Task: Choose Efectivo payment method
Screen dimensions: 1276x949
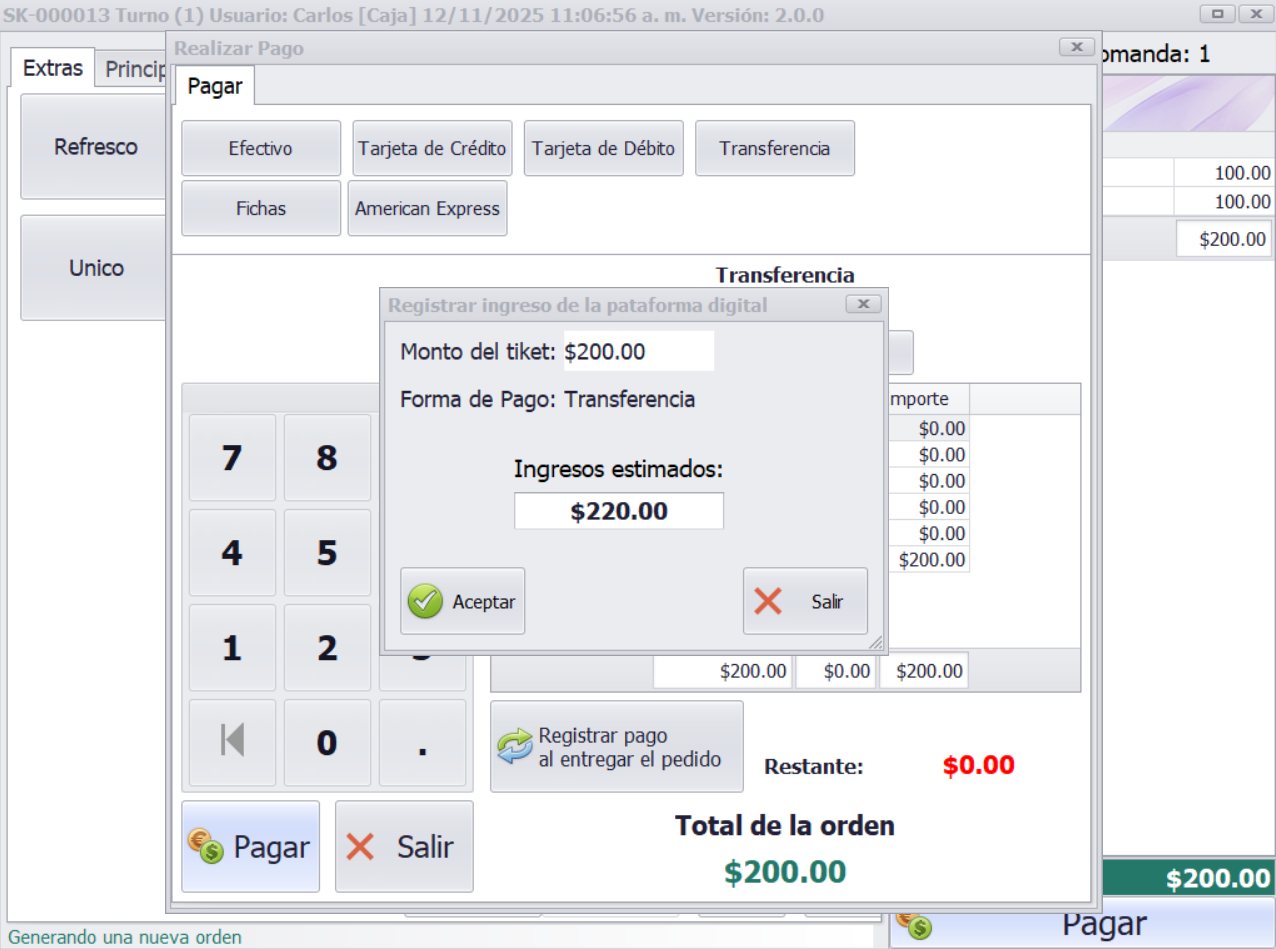Action: coord(260,148)
